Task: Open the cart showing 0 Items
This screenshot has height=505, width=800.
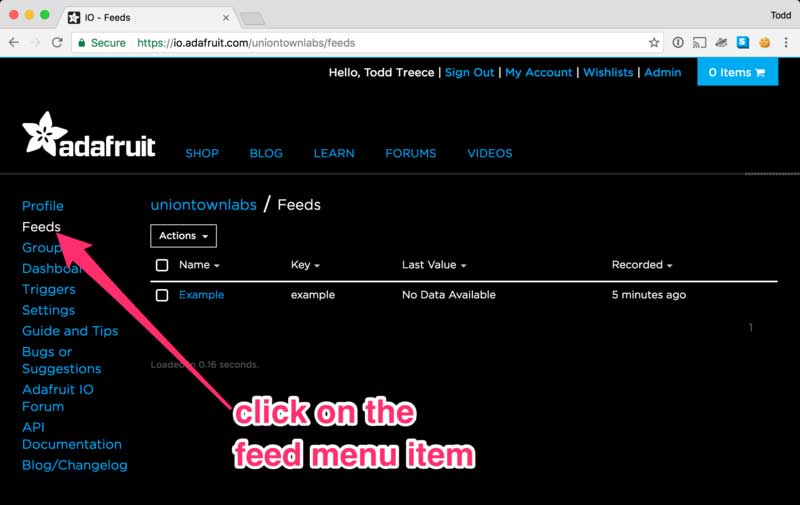Action: pyautogui.click(x=737, y=72)
